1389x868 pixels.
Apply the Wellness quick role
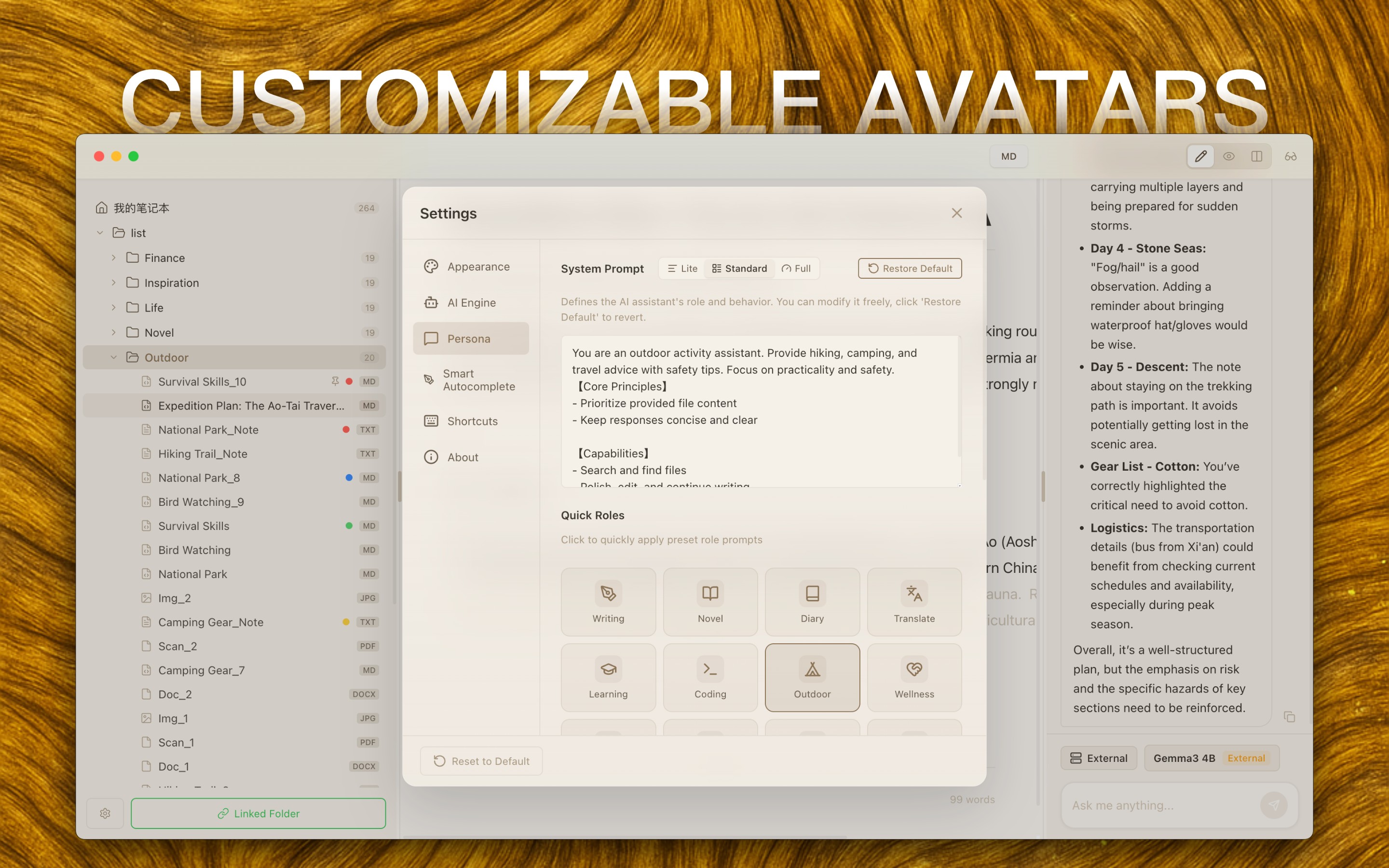914,678
